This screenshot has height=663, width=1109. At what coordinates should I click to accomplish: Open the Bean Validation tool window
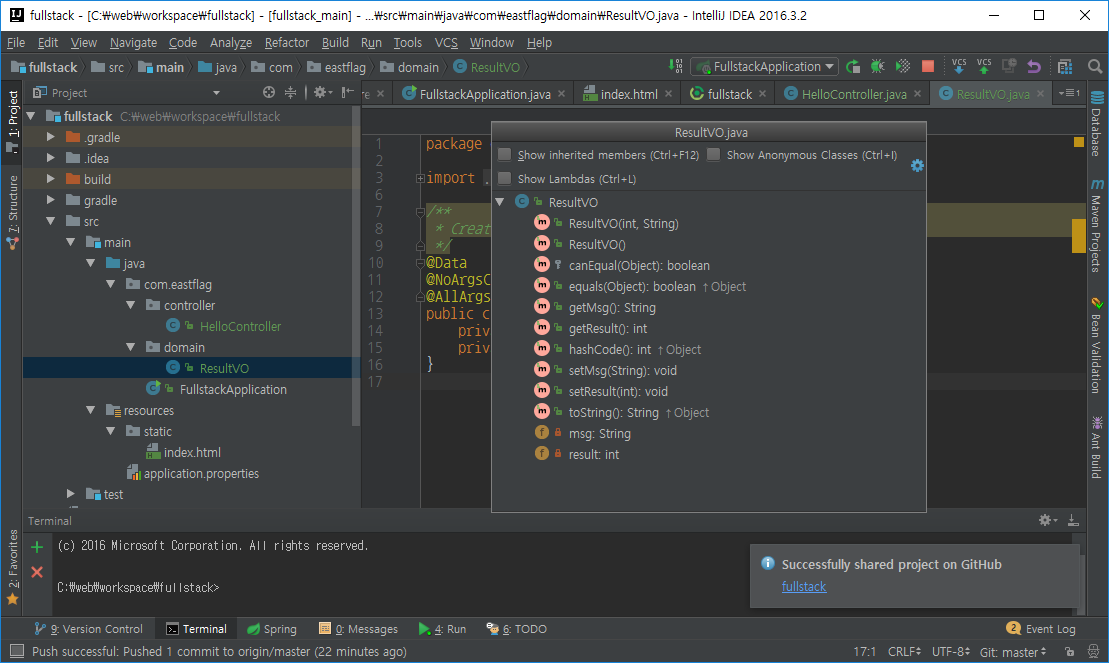pyautogui.click(x=1097, y=345)
